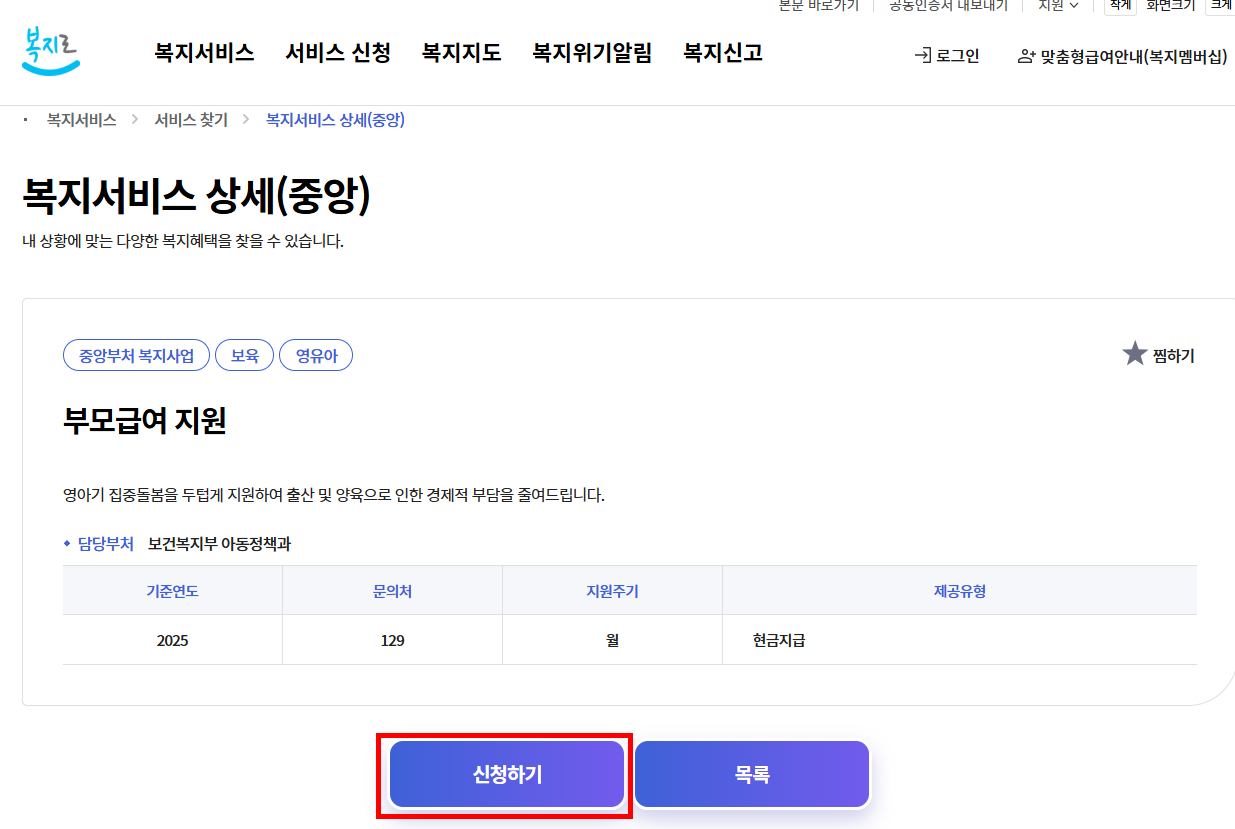Click 서비스 찾기 in the breadcrumb
The image size is (1235, 829).
click(190, 118)
